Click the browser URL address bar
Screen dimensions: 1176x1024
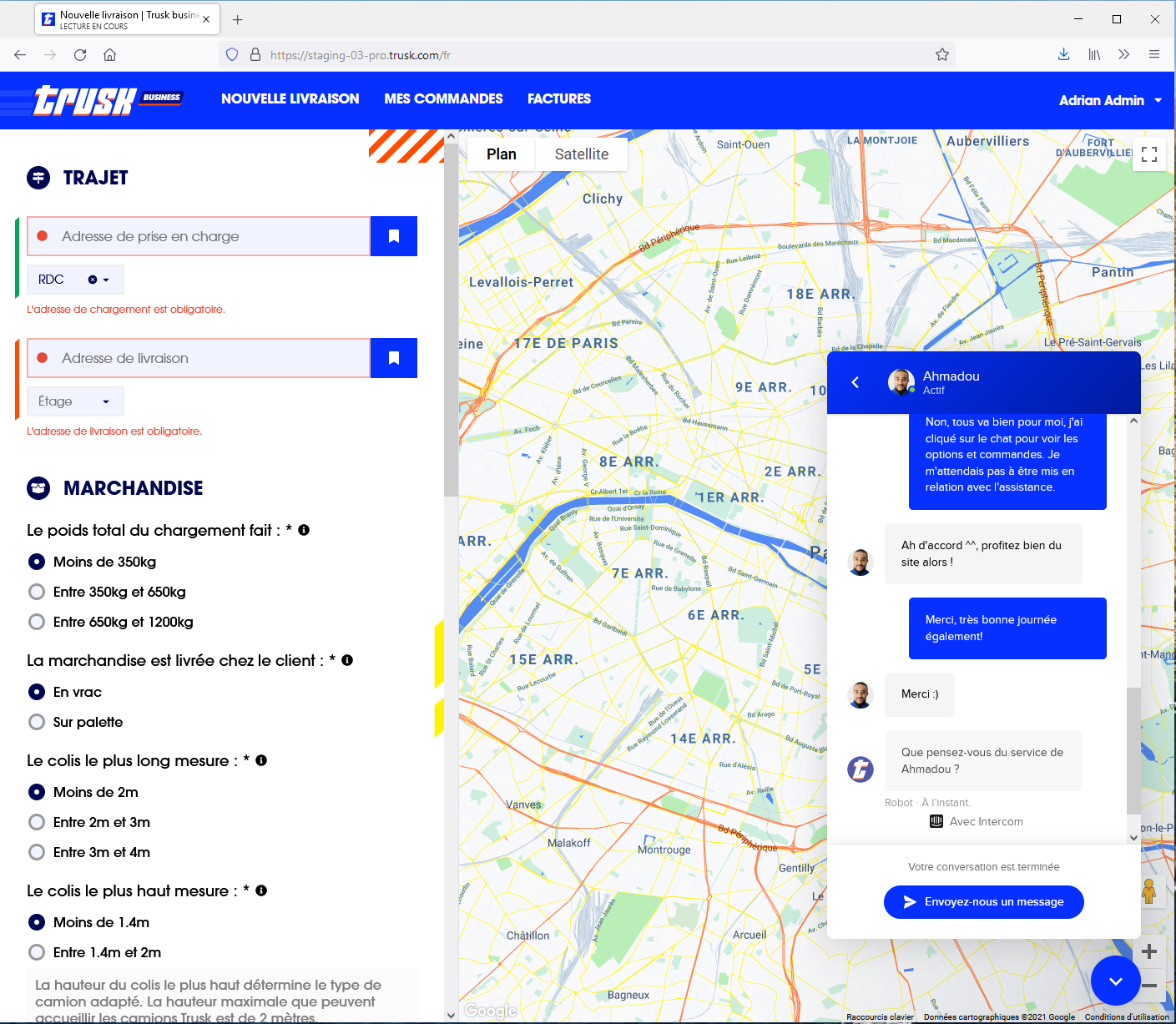coord(587,55)
